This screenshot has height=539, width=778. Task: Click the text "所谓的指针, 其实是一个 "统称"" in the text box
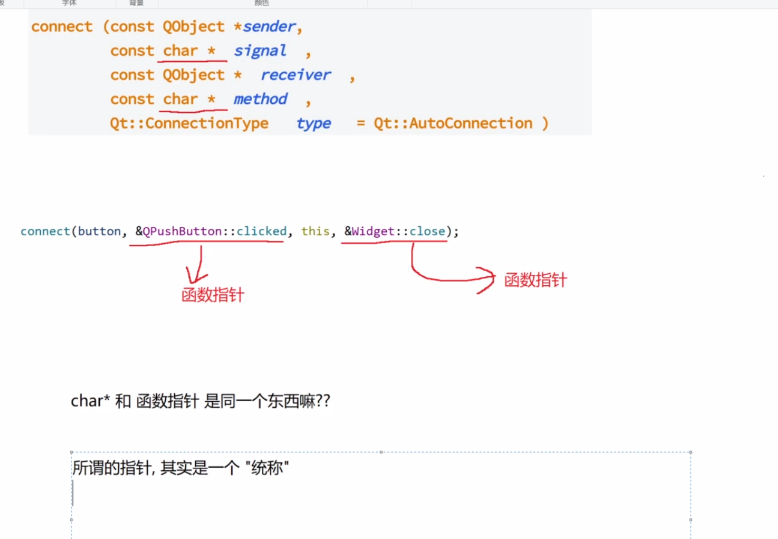(x=181, y=468)
